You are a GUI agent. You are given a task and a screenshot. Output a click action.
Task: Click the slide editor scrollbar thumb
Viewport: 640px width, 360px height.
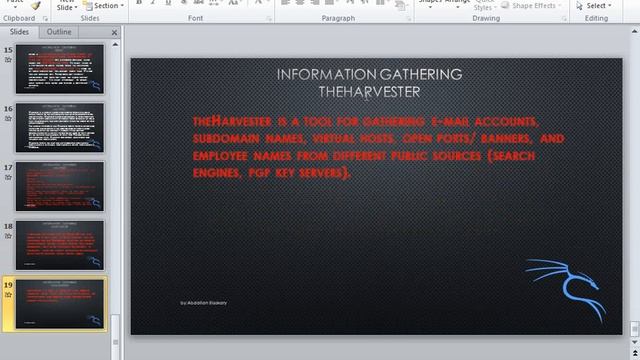pyautogui.click(x=635, y=329)
